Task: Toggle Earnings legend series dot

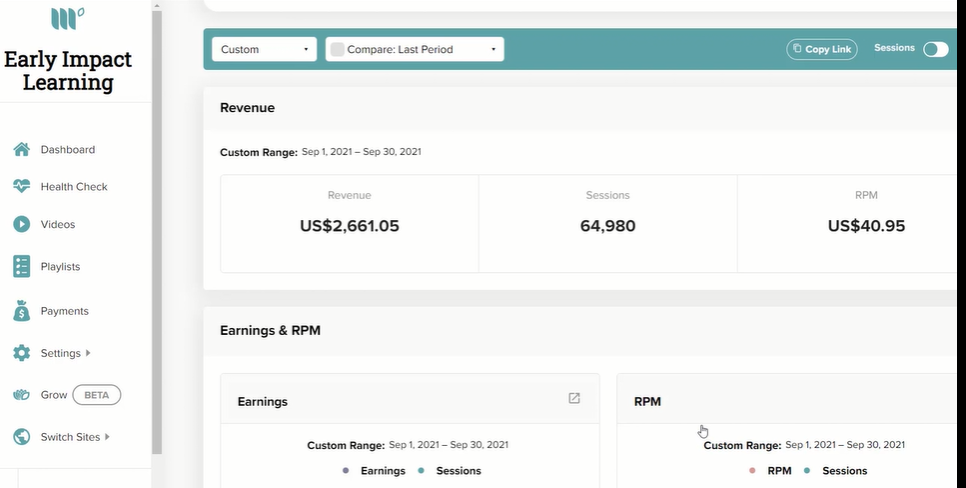Action: tap(346, 471)
